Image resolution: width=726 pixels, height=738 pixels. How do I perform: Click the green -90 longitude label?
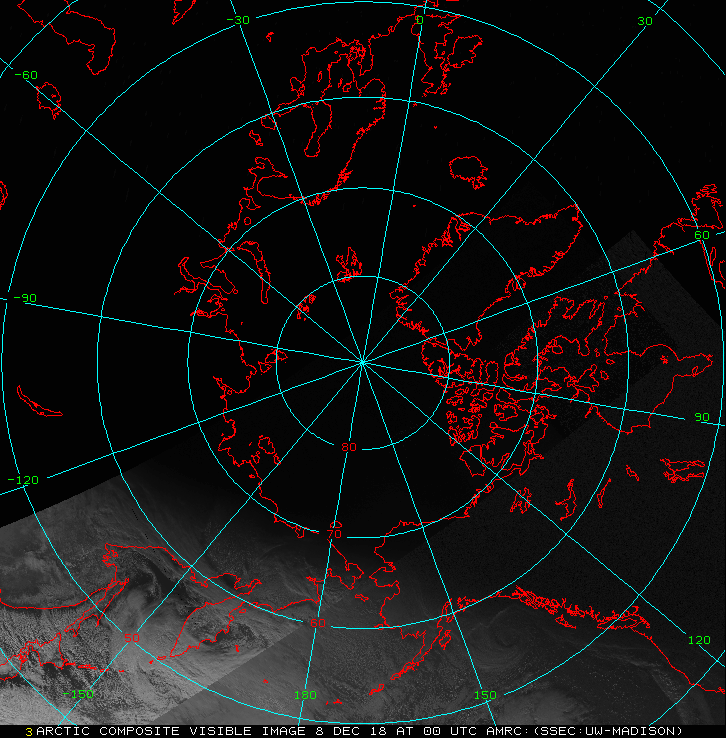point(25,298)
